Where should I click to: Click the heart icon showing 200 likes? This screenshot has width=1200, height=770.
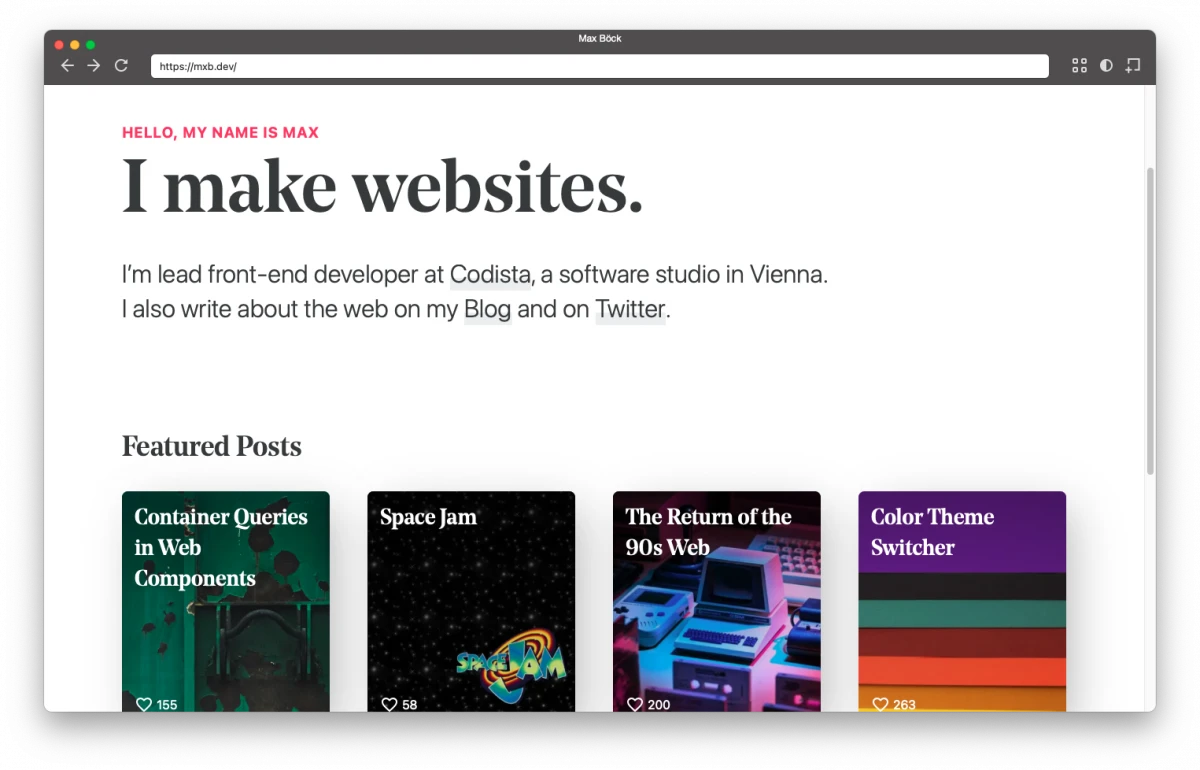[x=635, y=704]
